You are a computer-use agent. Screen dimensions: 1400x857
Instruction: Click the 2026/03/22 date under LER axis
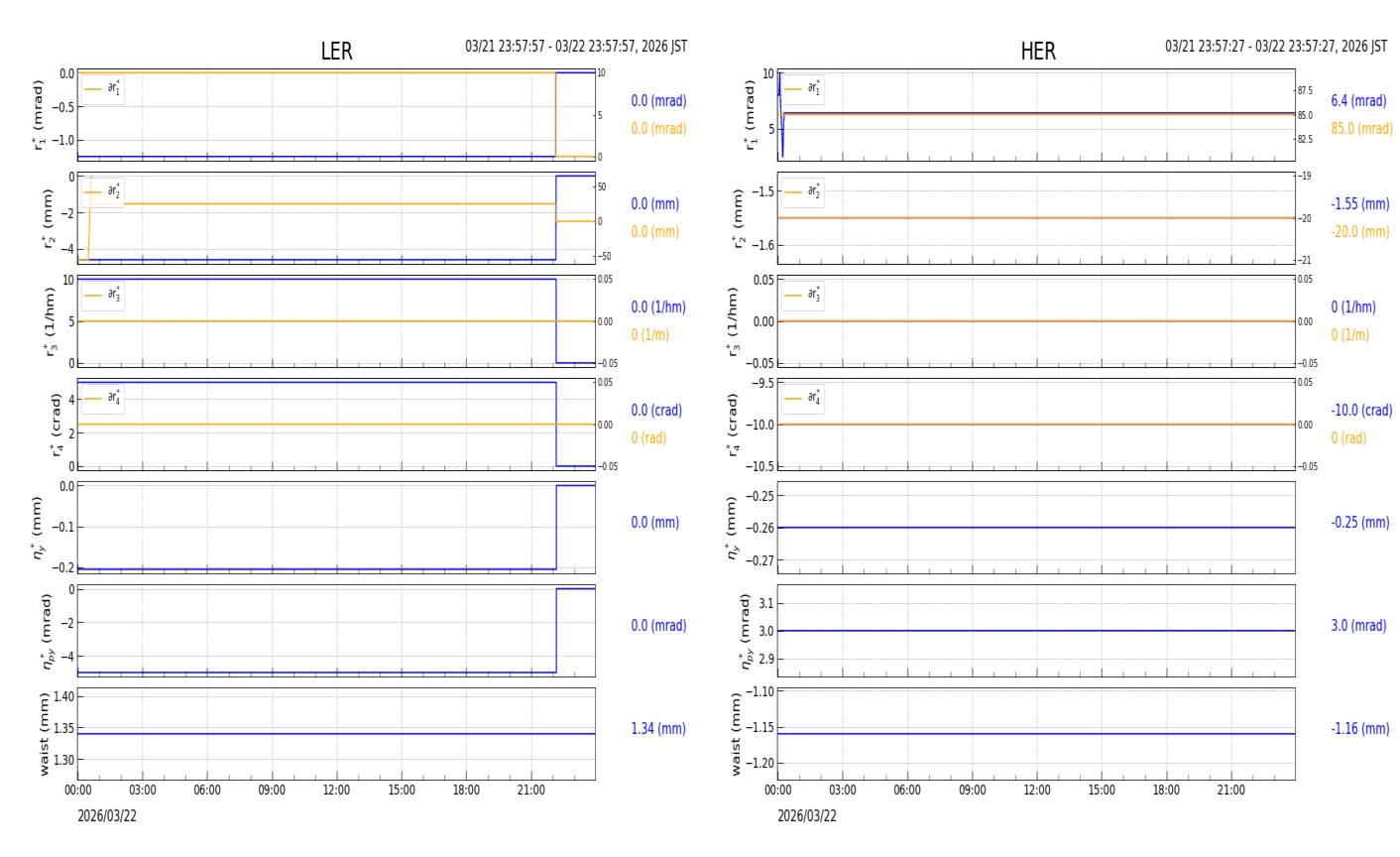[107, 816]
